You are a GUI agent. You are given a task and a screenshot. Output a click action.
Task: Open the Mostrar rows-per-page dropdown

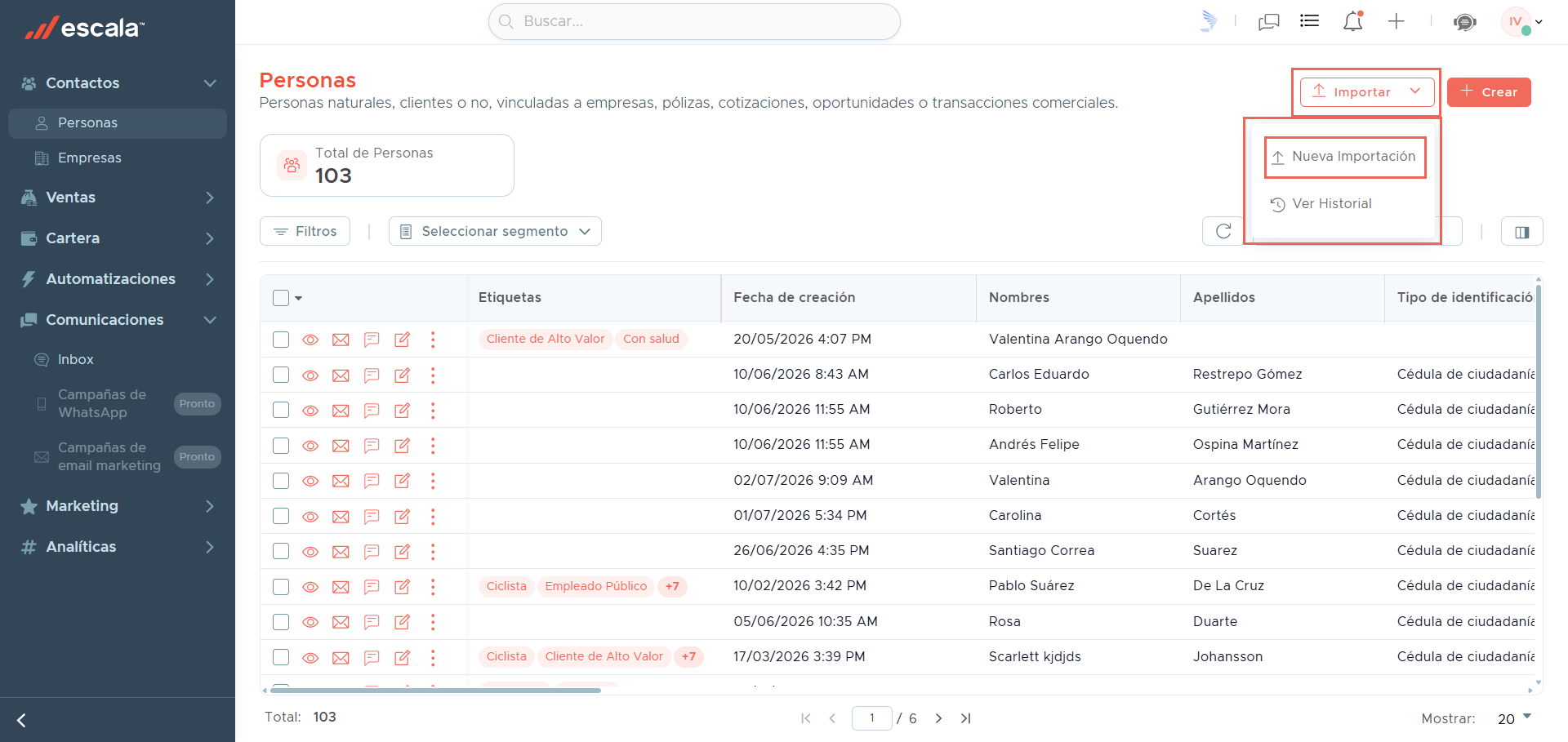[x=1515, y=718]
